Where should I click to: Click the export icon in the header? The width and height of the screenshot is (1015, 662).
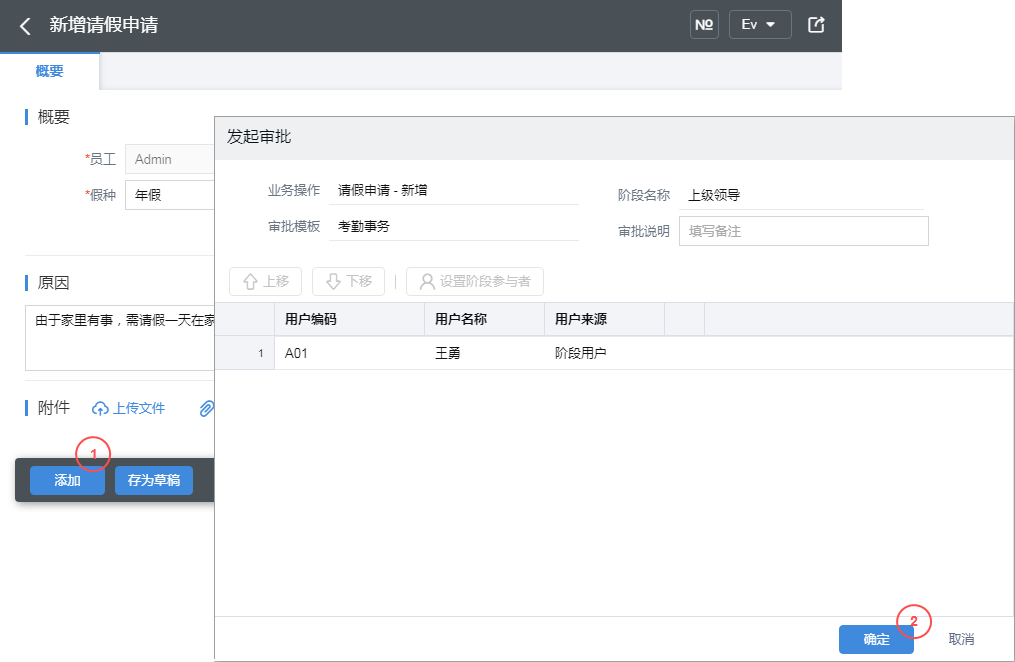click(x=816, y=25)
